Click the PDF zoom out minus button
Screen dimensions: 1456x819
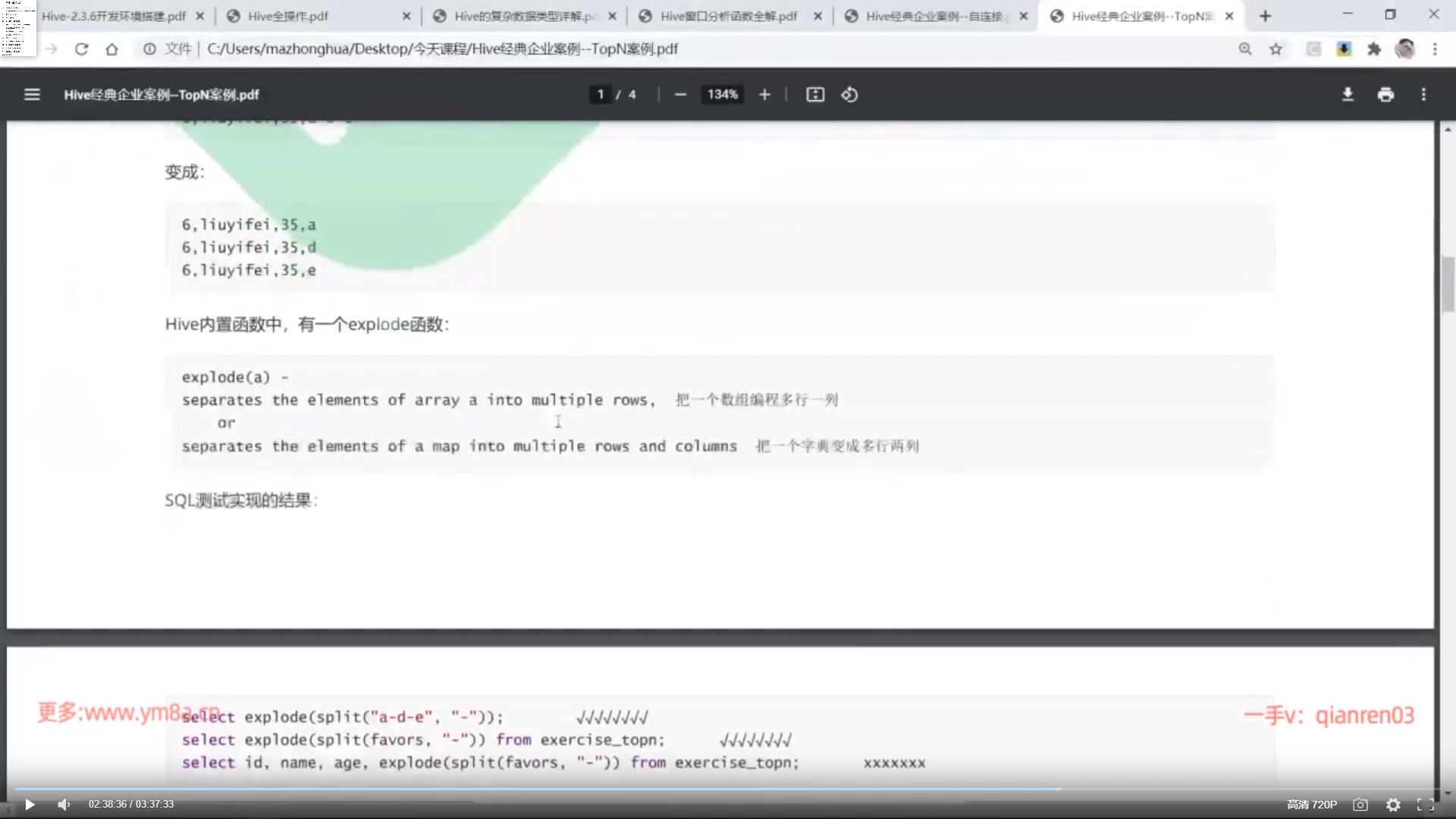point(680,95)
